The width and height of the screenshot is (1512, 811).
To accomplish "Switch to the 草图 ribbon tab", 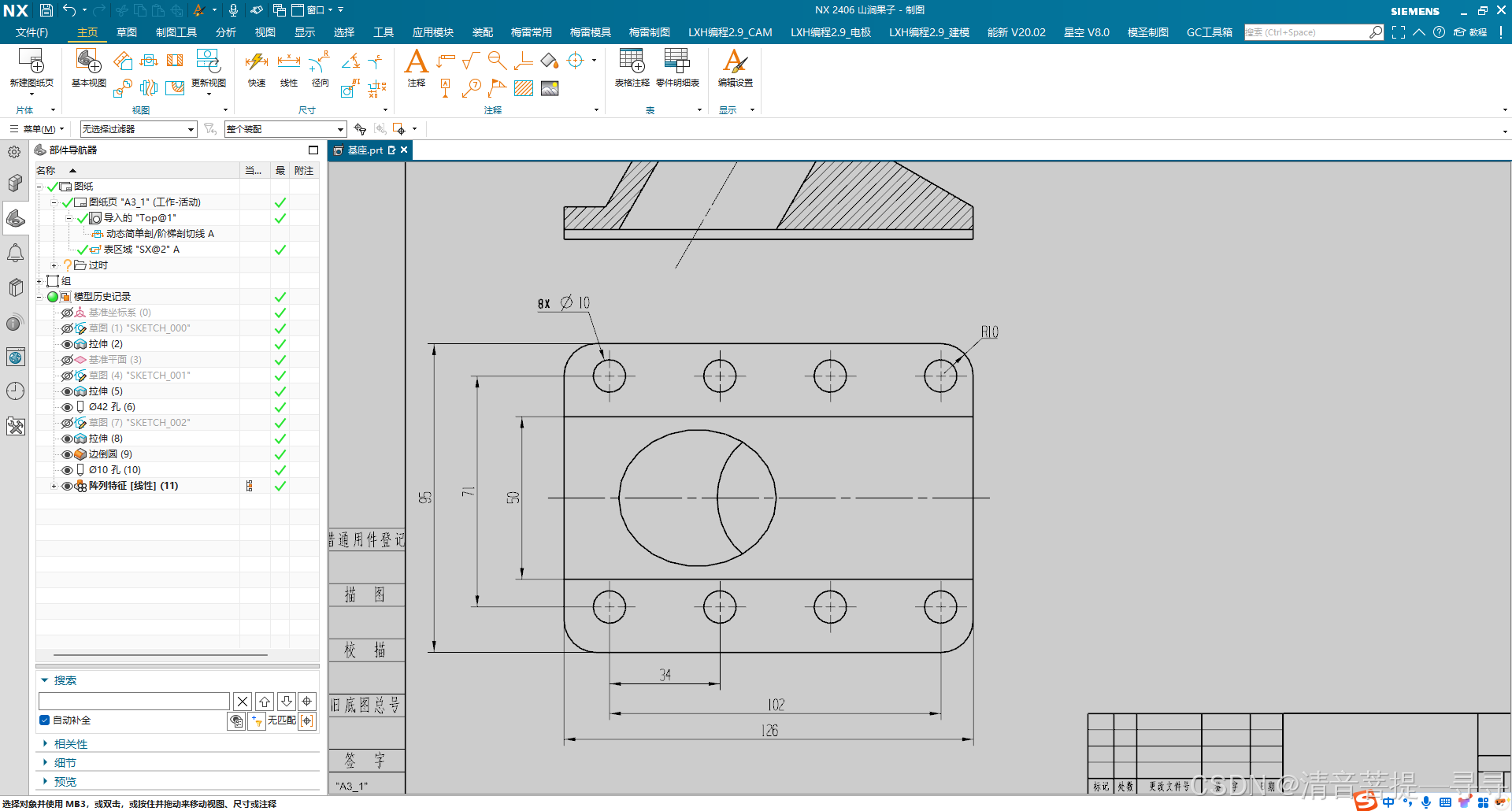I will tap(127, 32).
